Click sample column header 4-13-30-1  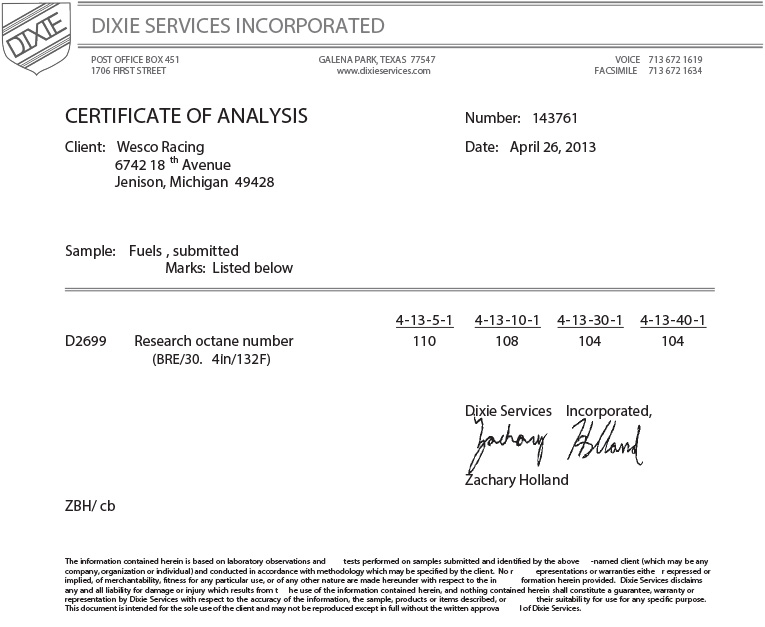click(590, 321)
